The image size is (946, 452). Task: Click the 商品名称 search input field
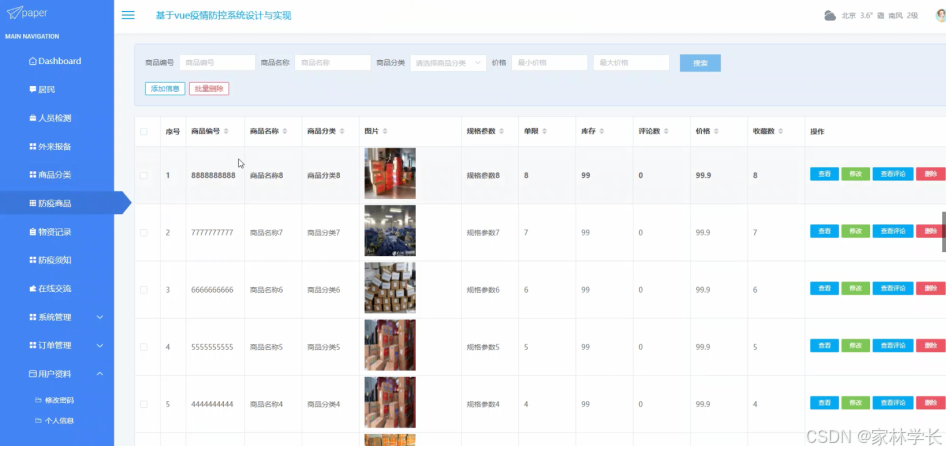coord(332,63)
